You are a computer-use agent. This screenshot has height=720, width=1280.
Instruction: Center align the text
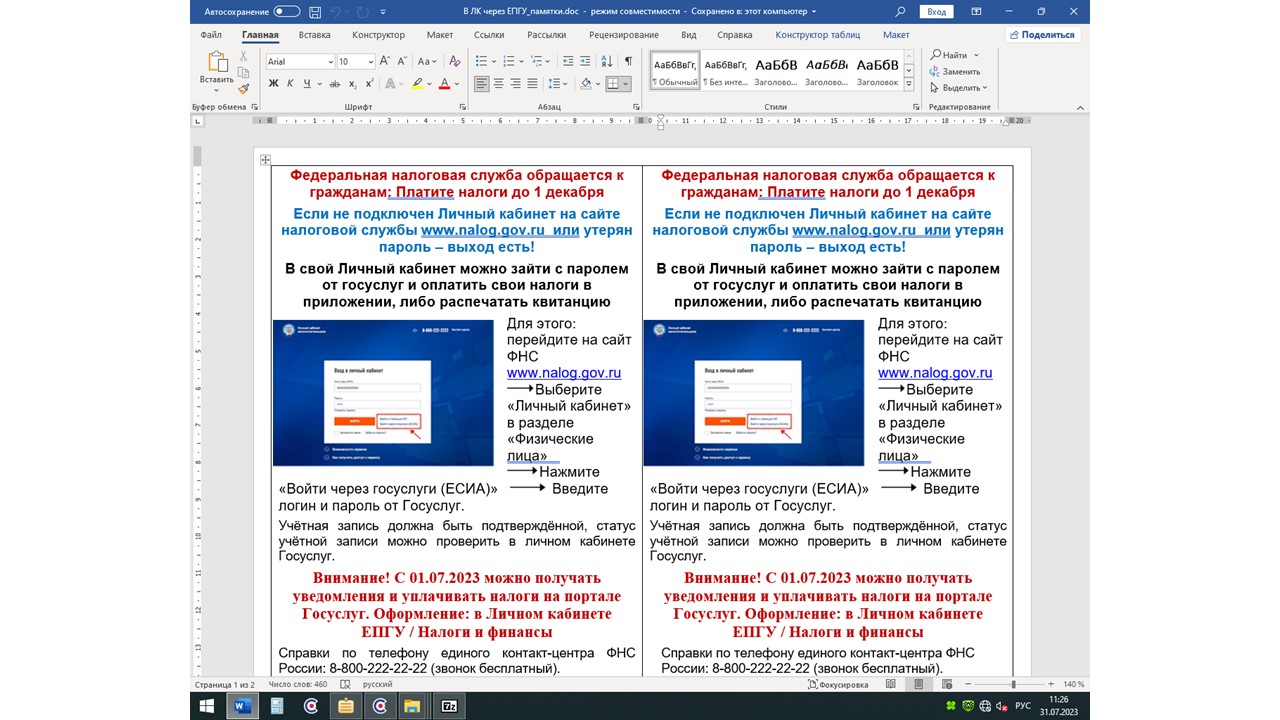pyautogui.click(x=499, y=84)
